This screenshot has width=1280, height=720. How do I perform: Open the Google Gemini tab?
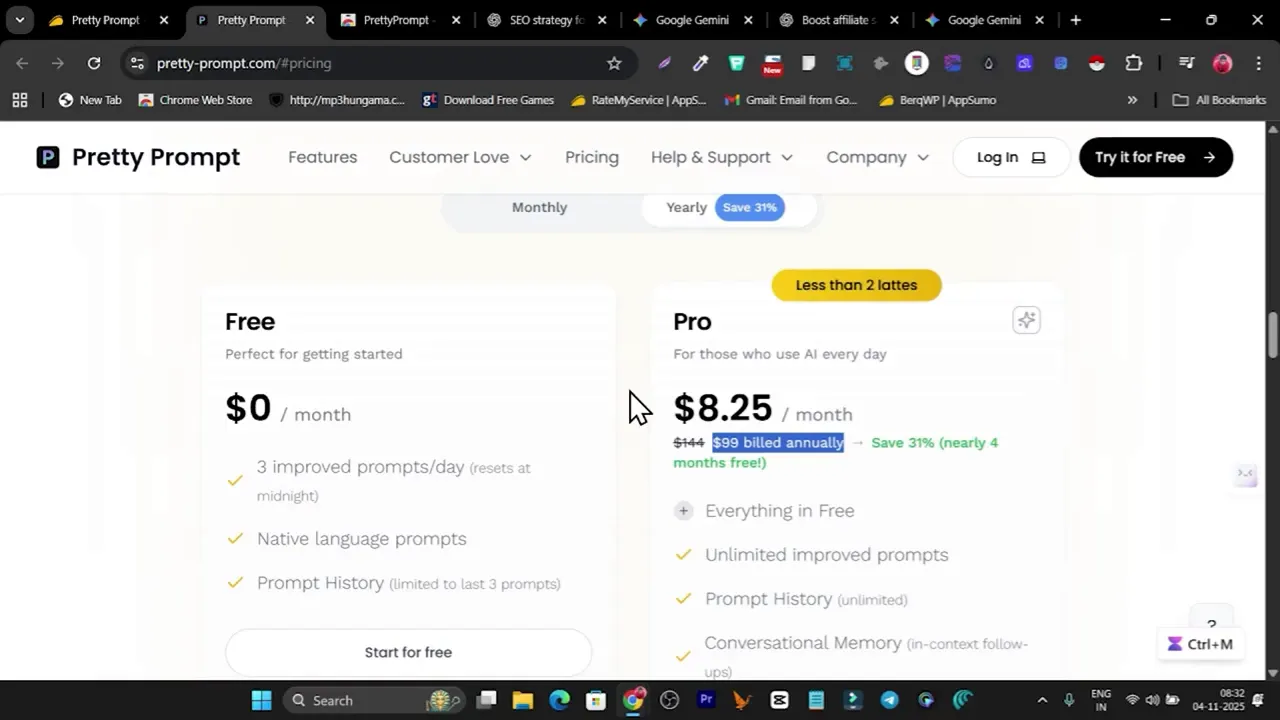pyautogui.click(x=690, y=19)
